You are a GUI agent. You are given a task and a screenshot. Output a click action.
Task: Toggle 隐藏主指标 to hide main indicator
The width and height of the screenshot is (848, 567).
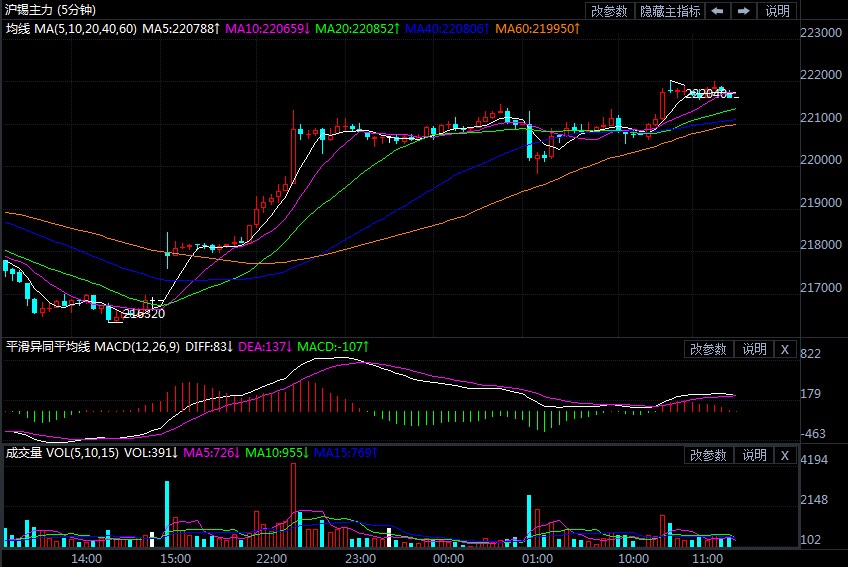point(670,11)
